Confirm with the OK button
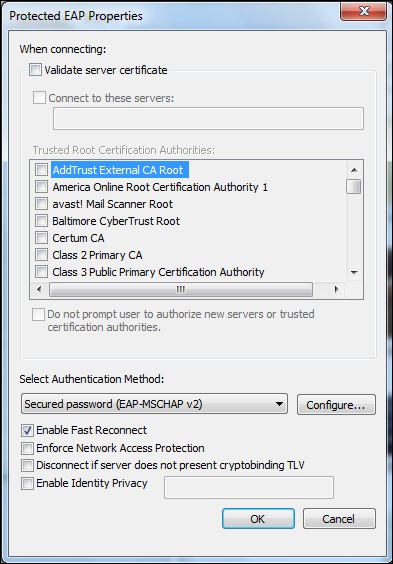Screen dimensions: 393x564 point(258,519)
